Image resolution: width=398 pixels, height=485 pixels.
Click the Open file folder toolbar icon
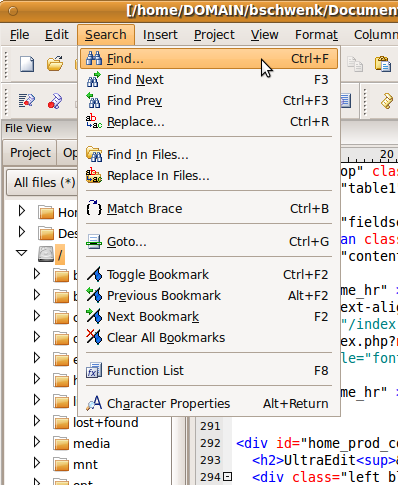[55, 64]
